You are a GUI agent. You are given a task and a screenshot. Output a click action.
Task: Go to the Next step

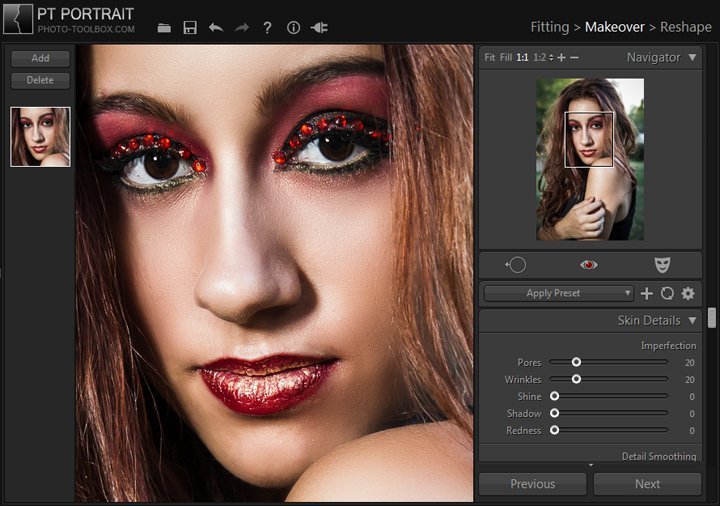(647, 484)
